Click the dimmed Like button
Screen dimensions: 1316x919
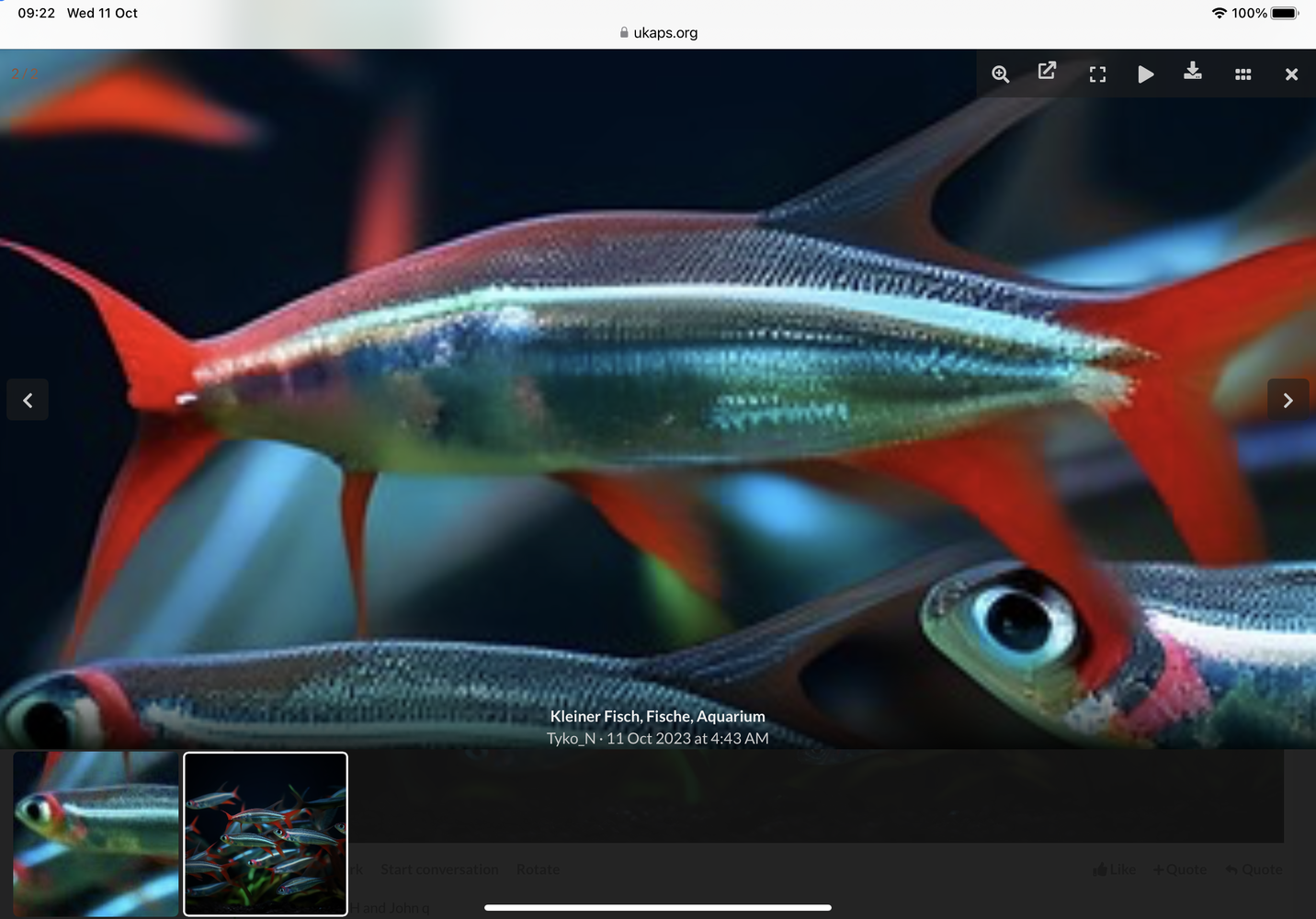tap(1114, 869)
